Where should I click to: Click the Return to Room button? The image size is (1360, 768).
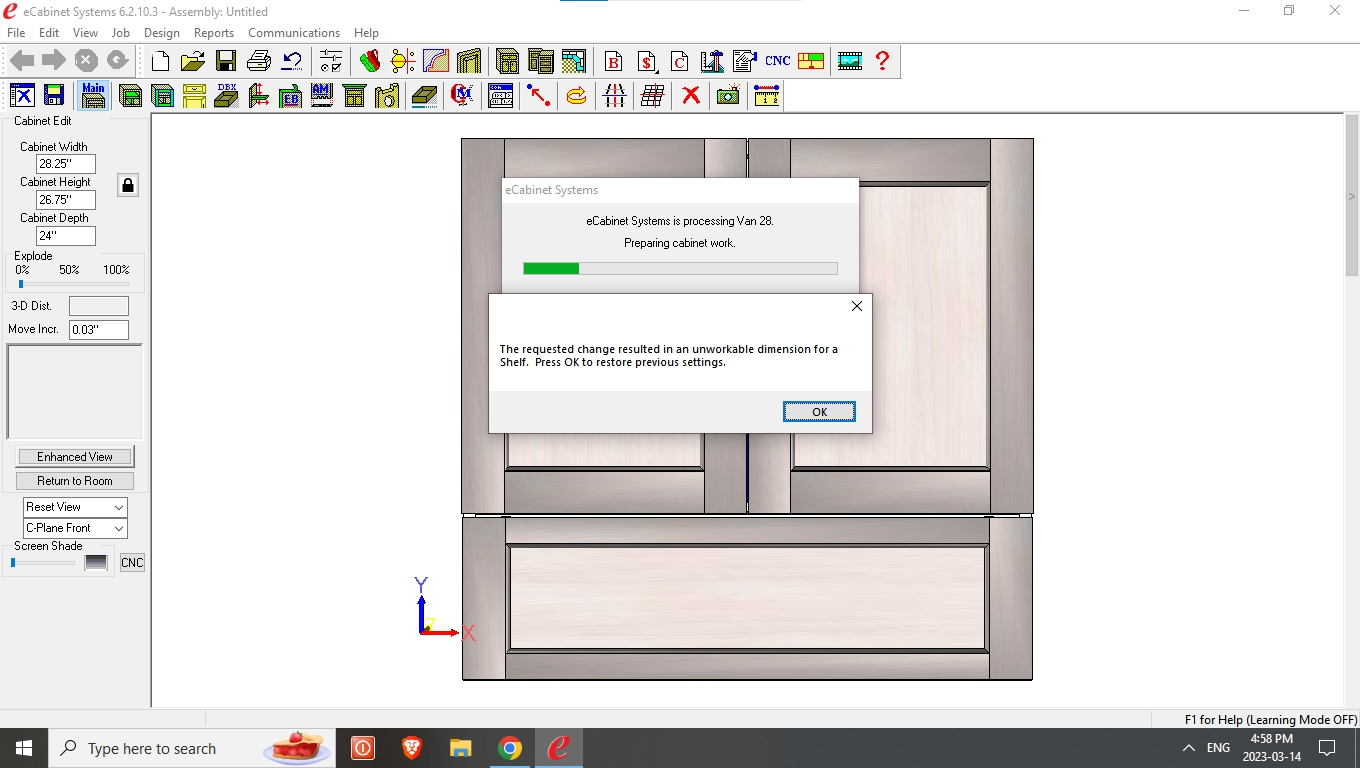[x=75, y=481]
